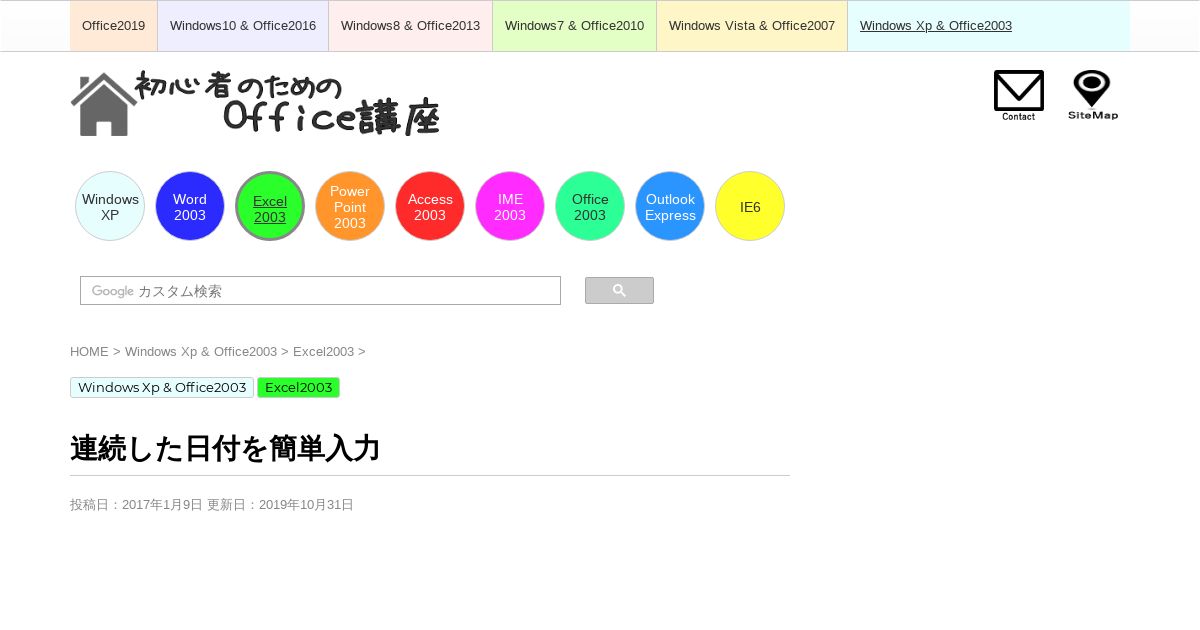Open the Windows Xp & Office2003 top tab
The height and width of the screenshot is (630, 1200).
(x=936, y=26)
